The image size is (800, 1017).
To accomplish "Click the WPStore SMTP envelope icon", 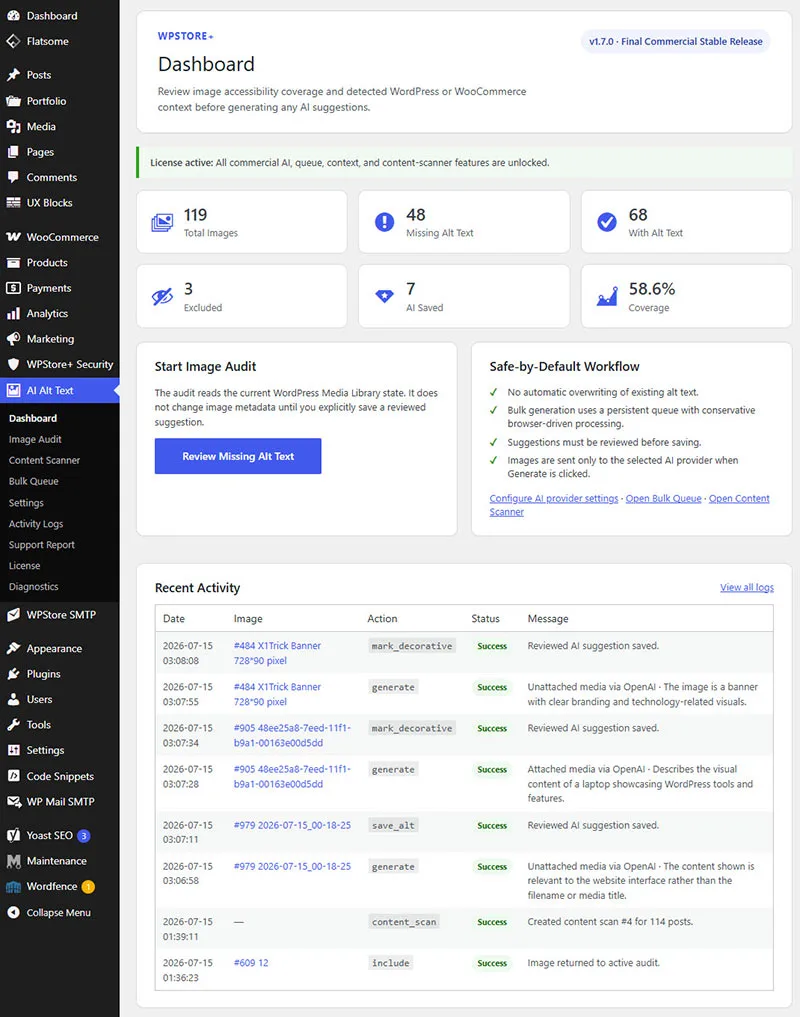I will [x=13, y=614].
